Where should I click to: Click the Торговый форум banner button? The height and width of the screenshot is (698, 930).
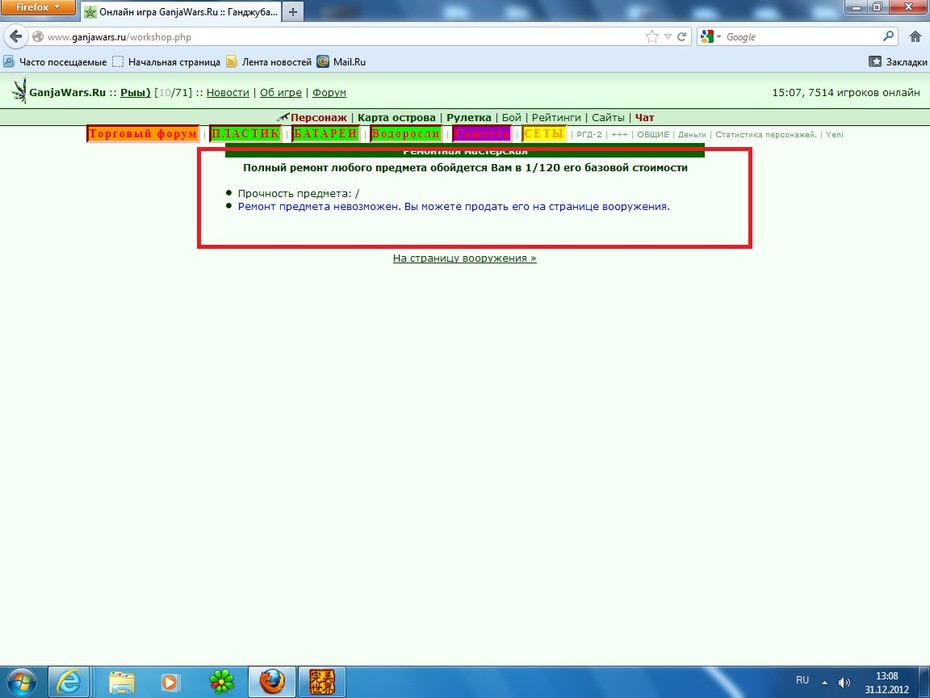pos(143,133)
